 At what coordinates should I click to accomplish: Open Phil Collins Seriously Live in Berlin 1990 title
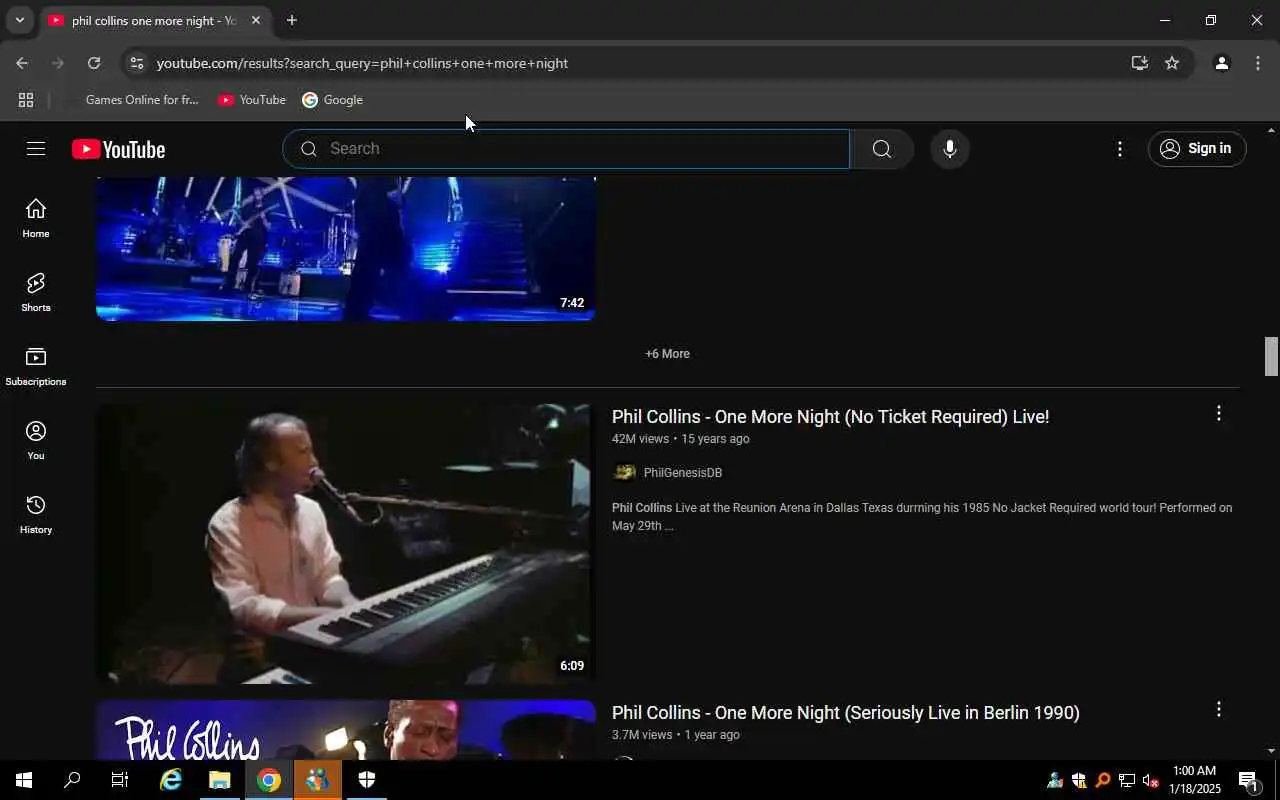pyautogui.click(x=846, y=713)
